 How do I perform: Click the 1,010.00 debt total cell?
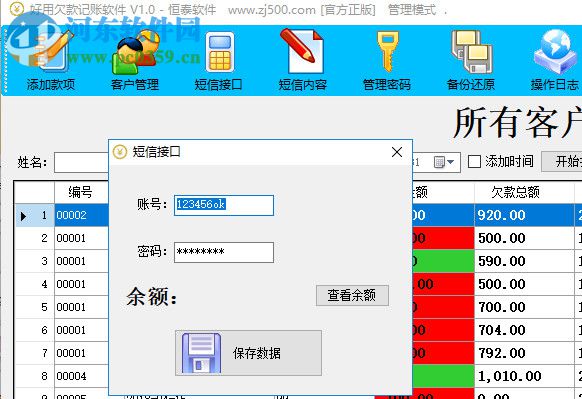click(x=524, y=376)
